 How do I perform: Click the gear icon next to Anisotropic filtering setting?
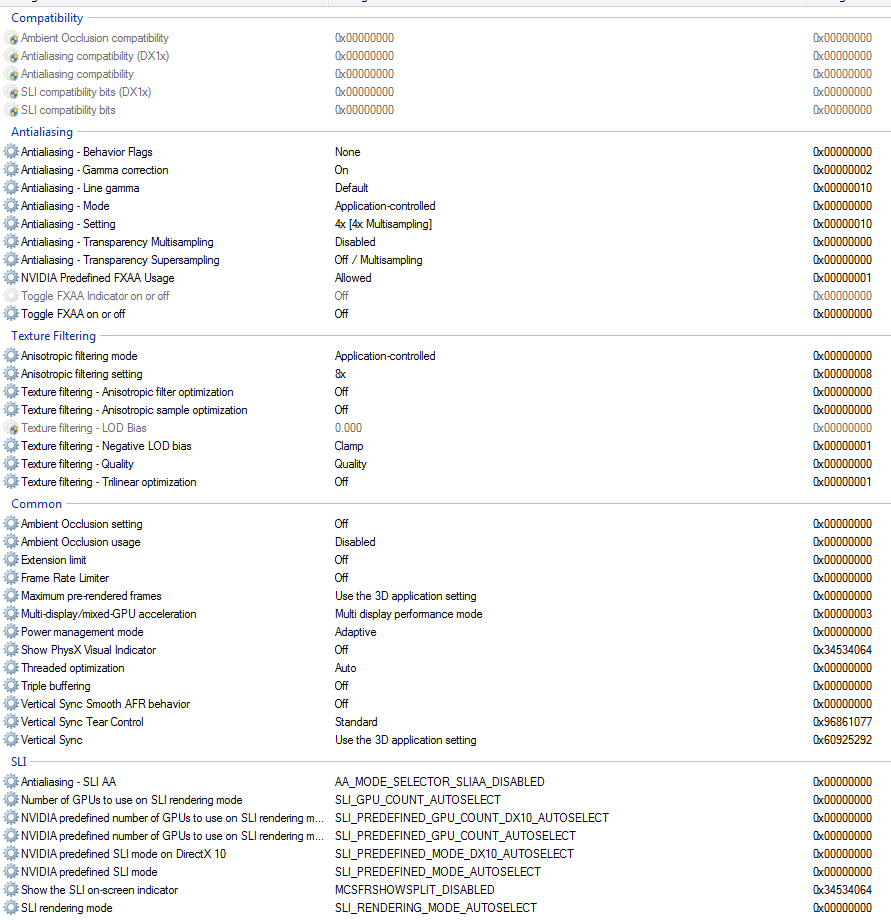coord(11,374)
